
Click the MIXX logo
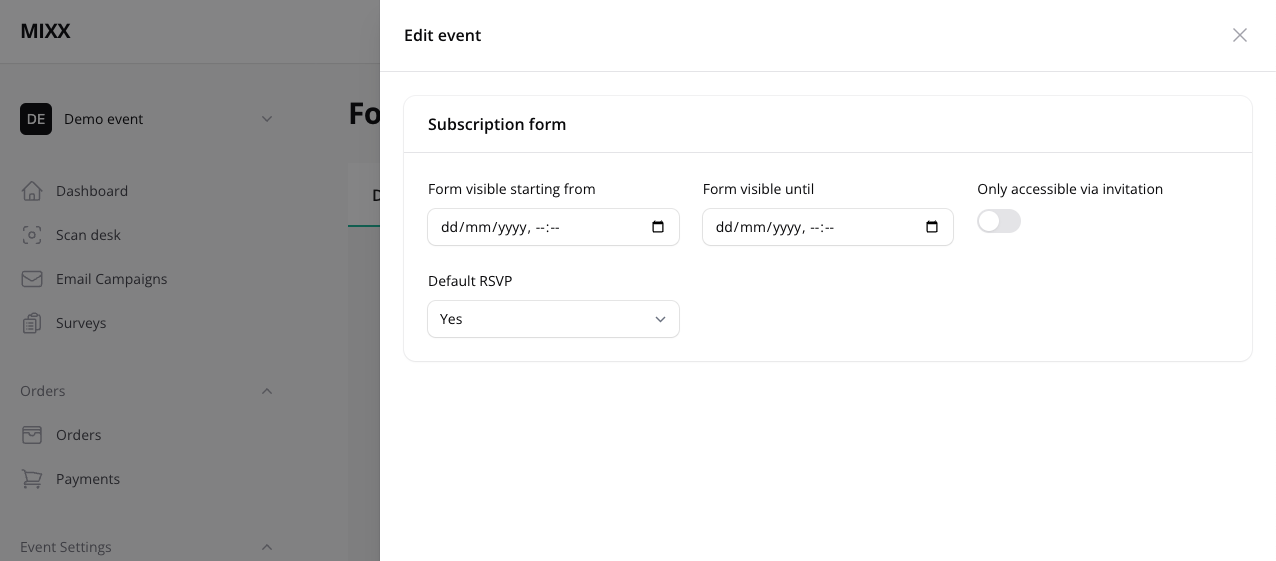tap(45, 31)
